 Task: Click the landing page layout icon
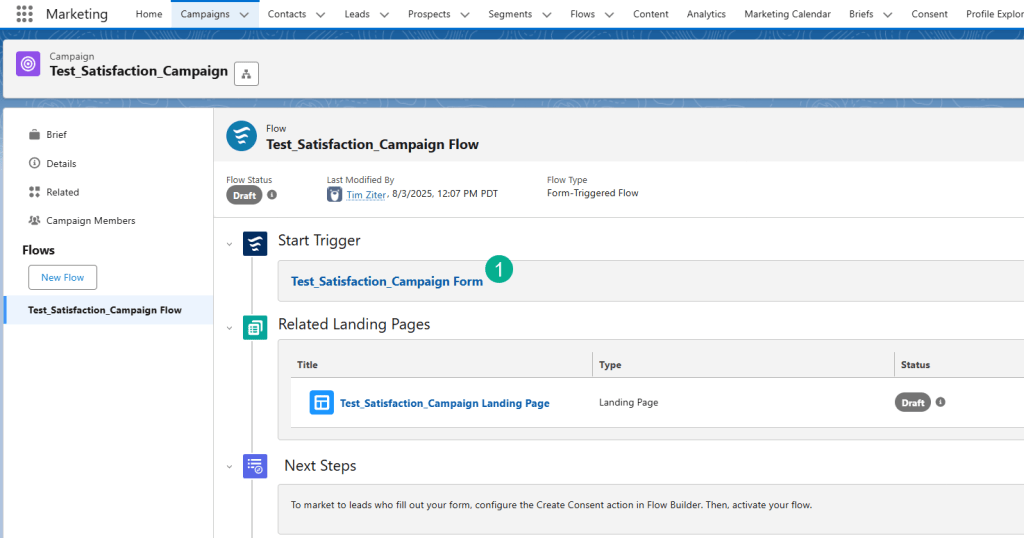[321, 403]
